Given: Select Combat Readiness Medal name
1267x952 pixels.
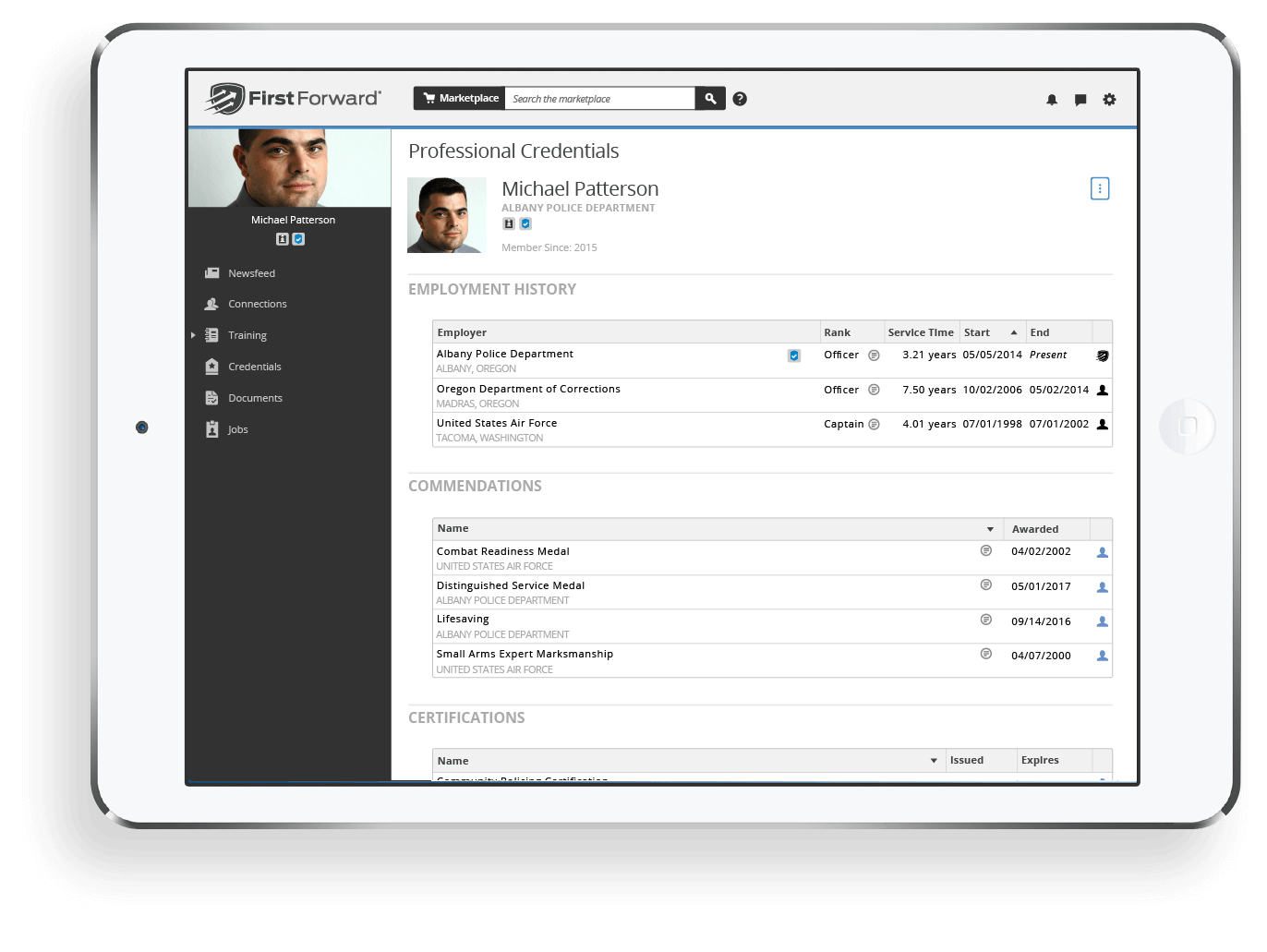Looking at the screenshot, I should [x=502, y=551].
